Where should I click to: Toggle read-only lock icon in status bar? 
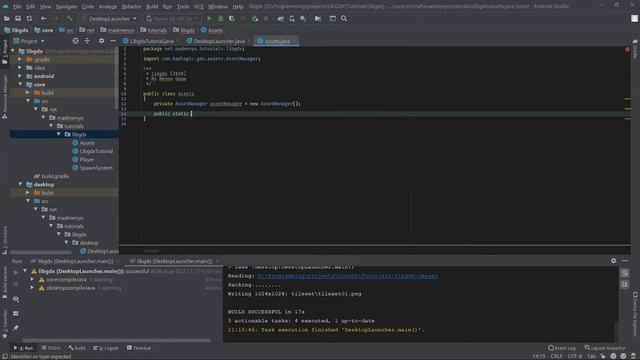[x=603, y=356]
